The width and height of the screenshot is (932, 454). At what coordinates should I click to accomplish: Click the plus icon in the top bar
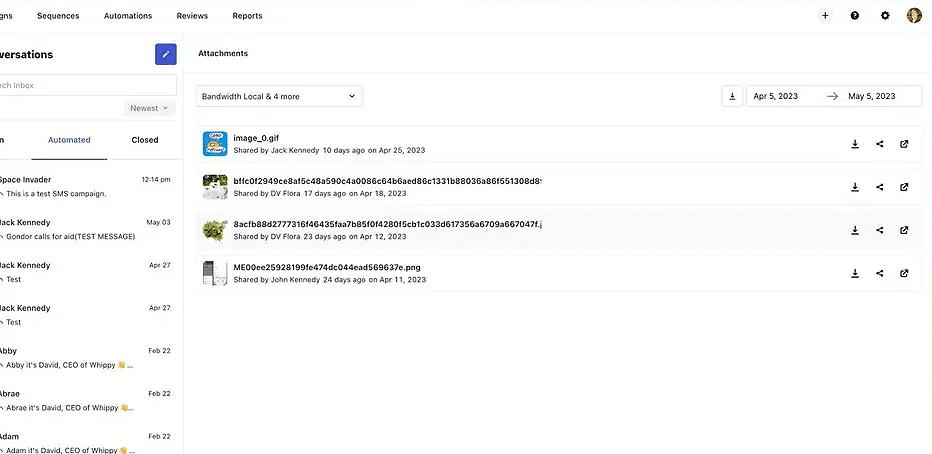pyautogui.click(x=824, y=16)
